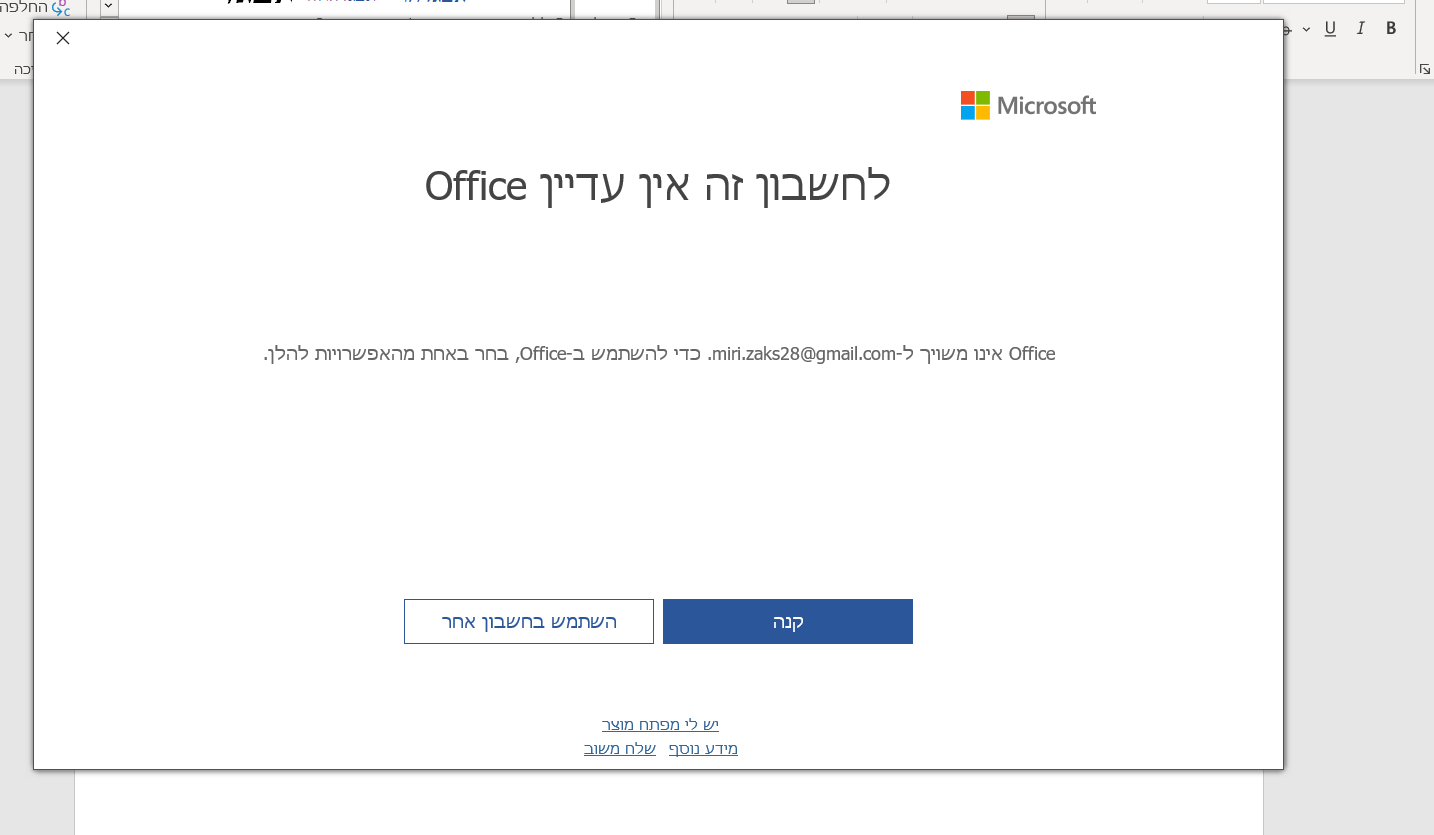1434x835 pixels.
Task: Choose the 'השתמש בחשבון אחר' account option
Action: 528,621
